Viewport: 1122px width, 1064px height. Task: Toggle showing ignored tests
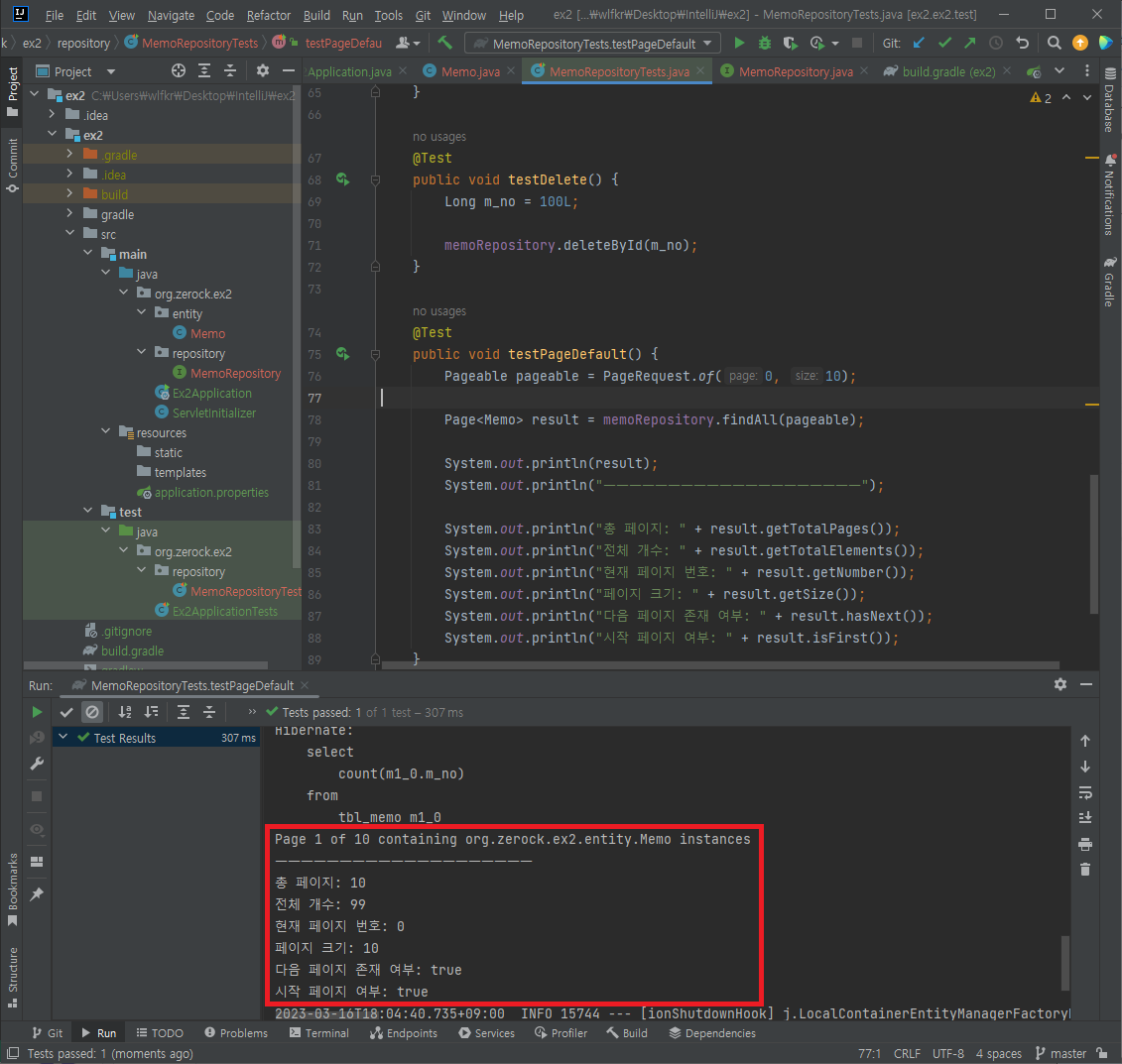(92, 712)
